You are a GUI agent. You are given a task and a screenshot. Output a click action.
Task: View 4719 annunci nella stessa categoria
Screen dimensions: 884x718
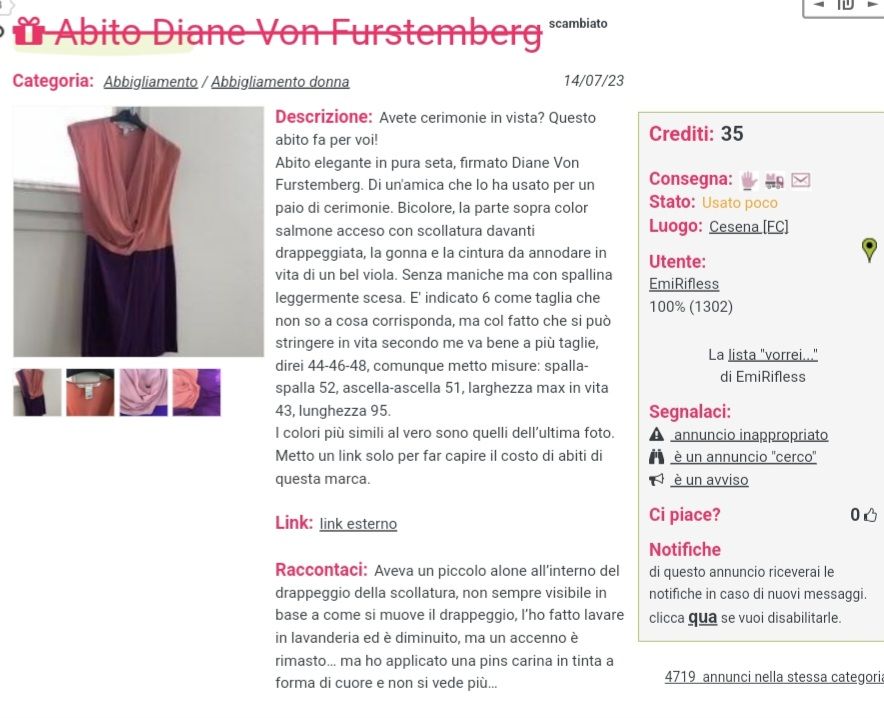[774, 677]
